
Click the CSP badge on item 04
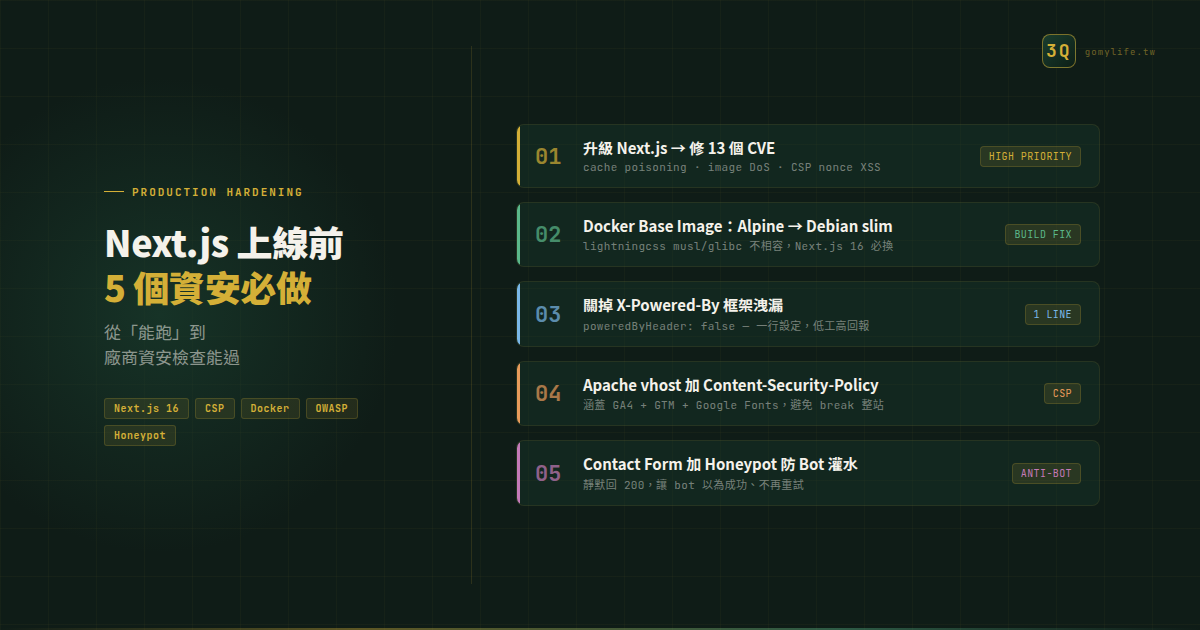click(x=1062, y=394)
